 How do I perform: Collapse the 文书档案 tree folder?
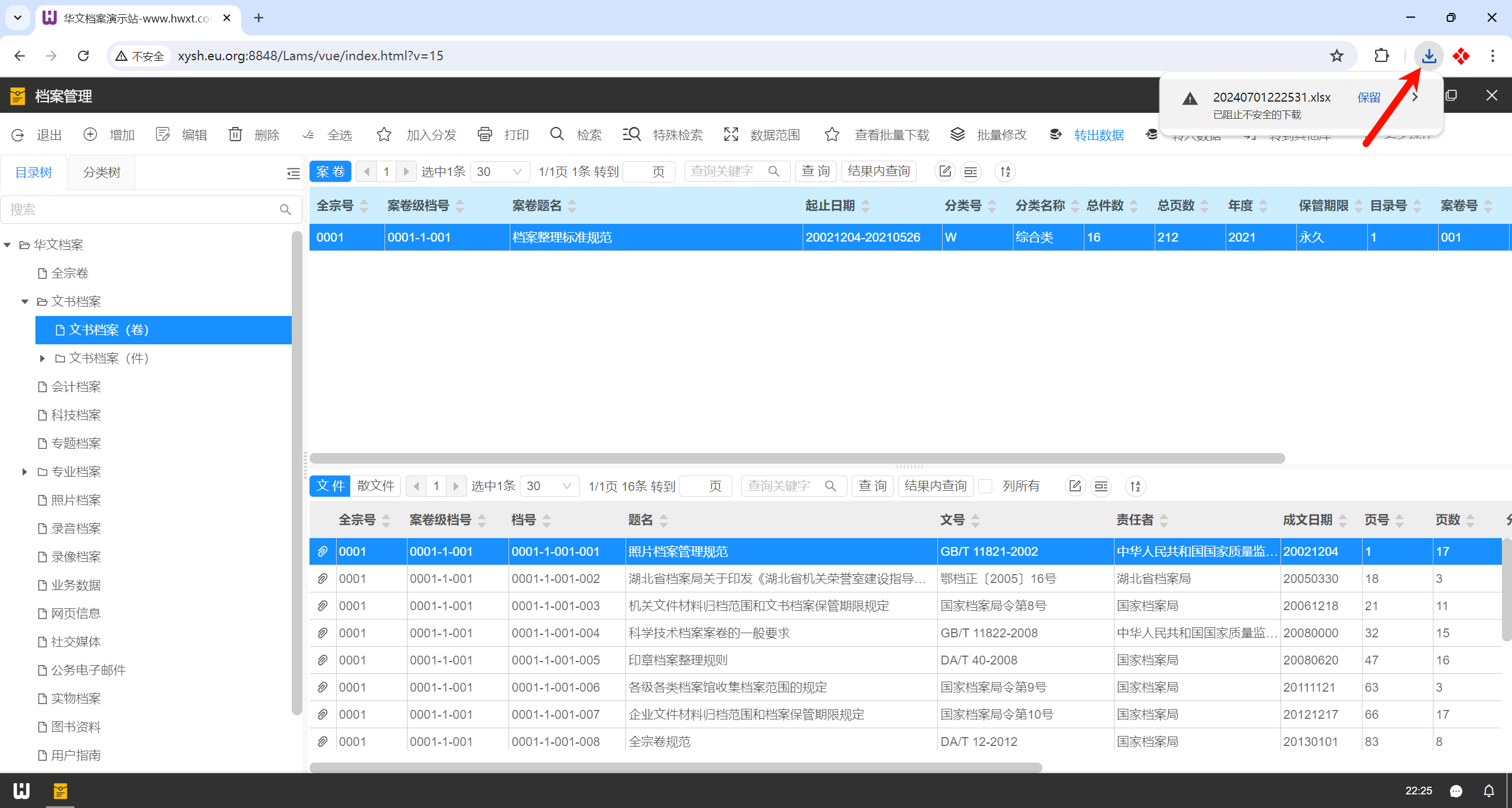pyautogui.click(x=25, y=302)
